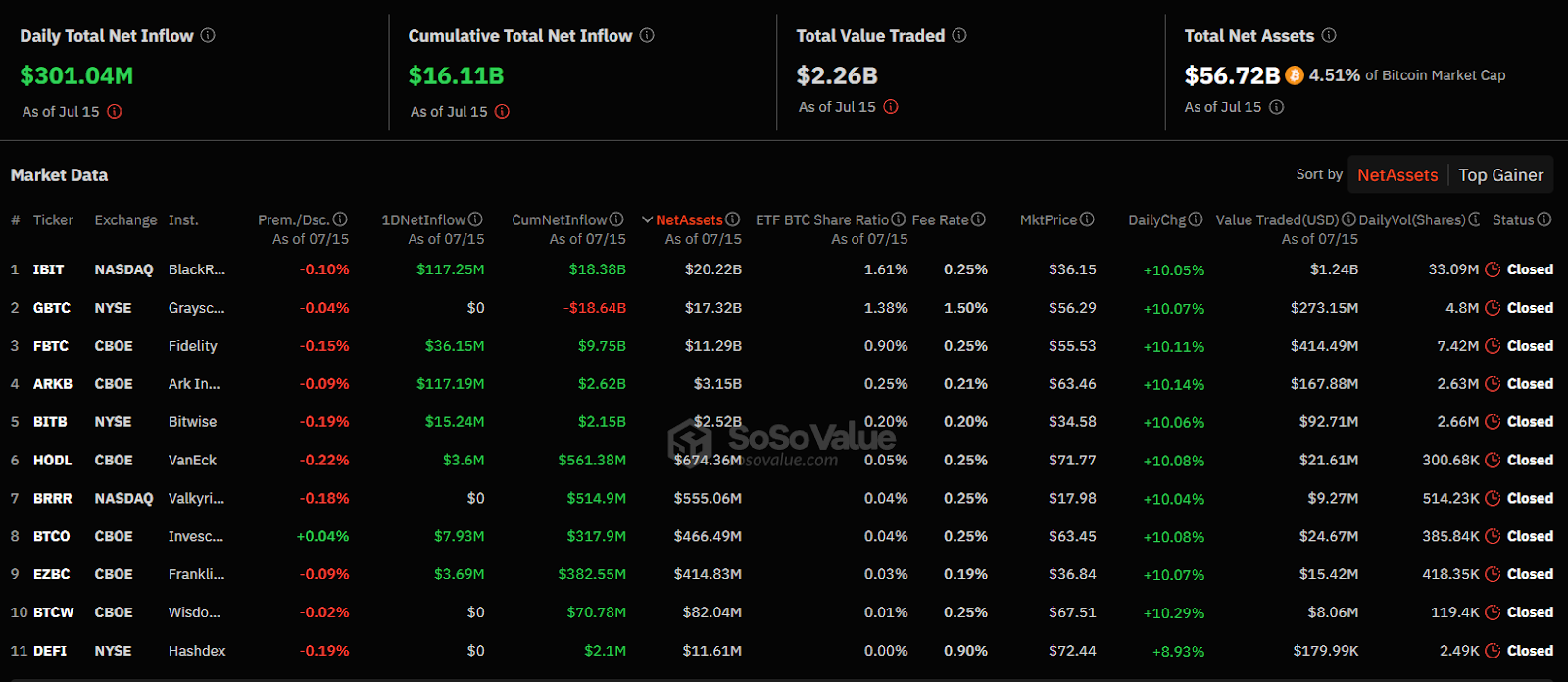
Task: Click BTCW's +10.29% daily change
Action: 1174,612
